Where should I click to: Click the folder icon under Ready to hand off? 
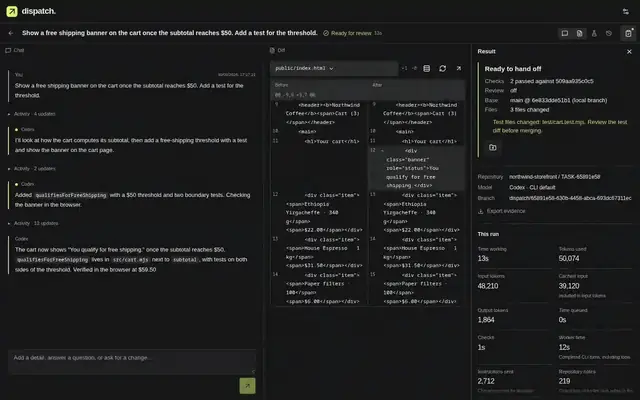click(493, 147)
